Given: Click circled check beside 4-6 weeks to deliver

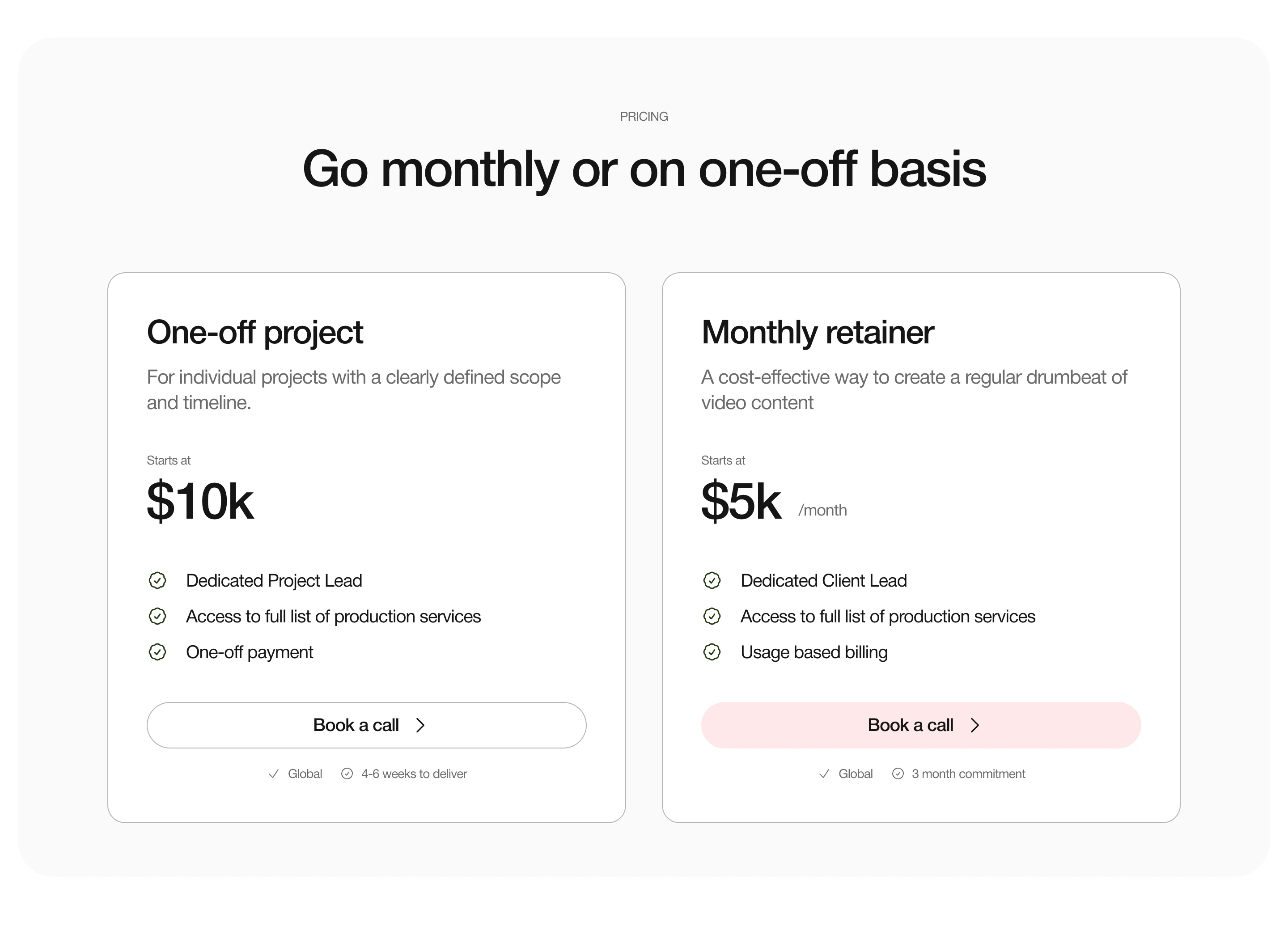Looking at the screenshot, I should (347, 774).
